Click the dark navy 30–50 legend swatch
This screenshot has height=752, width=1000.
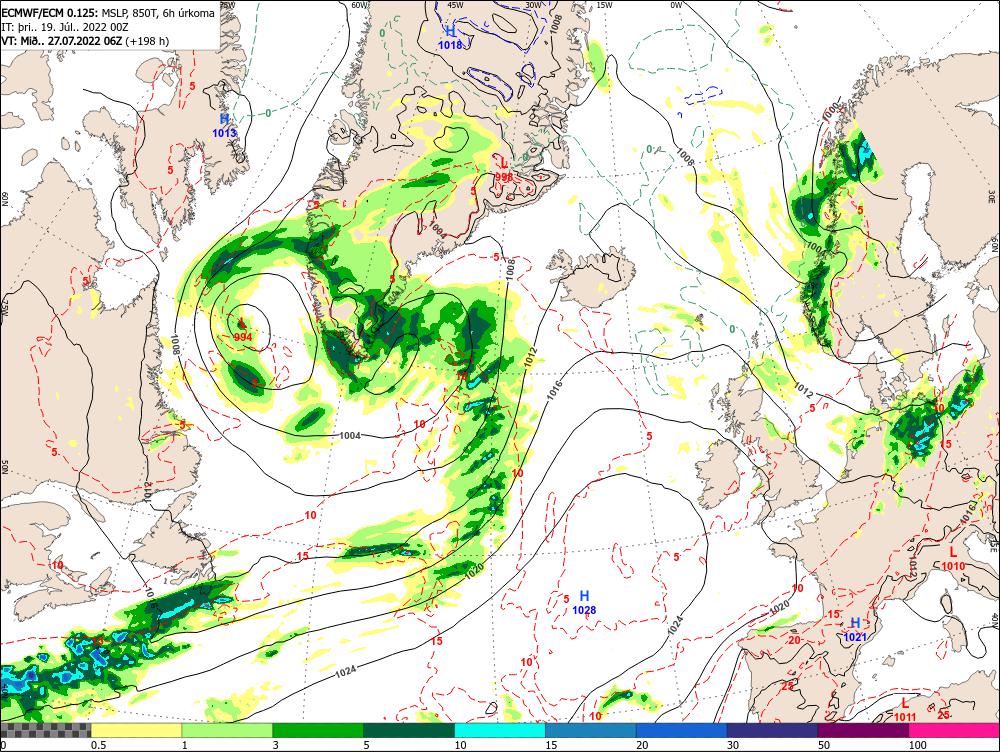click(x=772, y=730)
